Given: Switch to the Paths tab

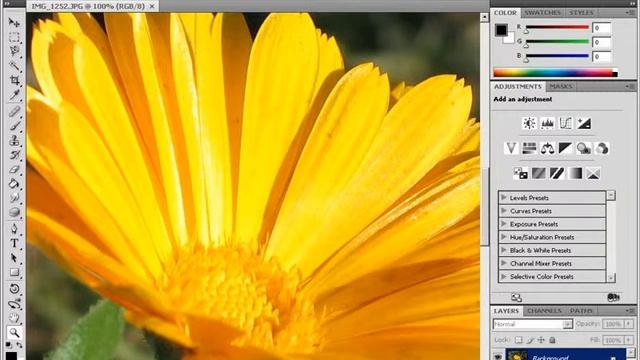Looking at the screenshot, I should (581, 311).
